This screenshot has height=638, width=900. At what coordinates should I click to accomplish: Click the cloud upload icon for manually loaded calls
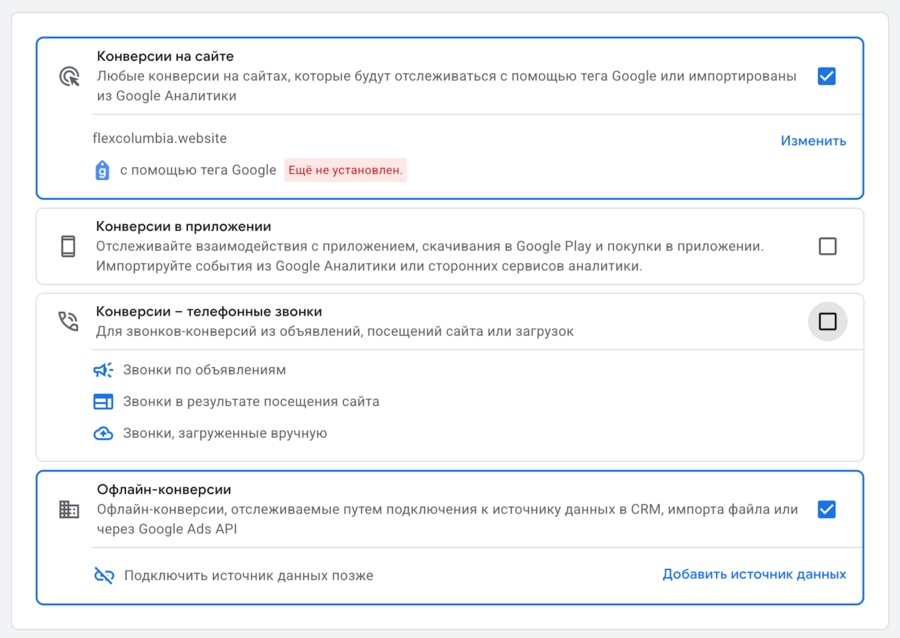point(107,433)
